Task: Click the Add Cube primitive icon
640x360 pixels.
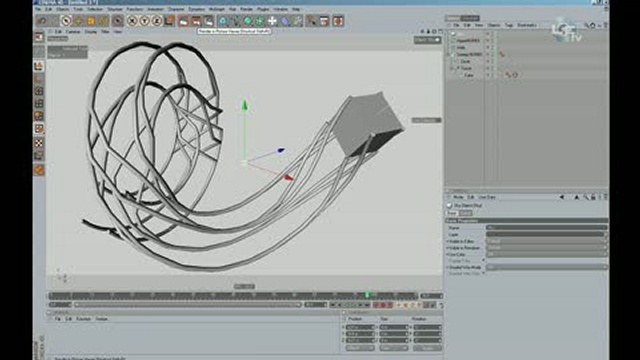Action: [x=223, y=21]
